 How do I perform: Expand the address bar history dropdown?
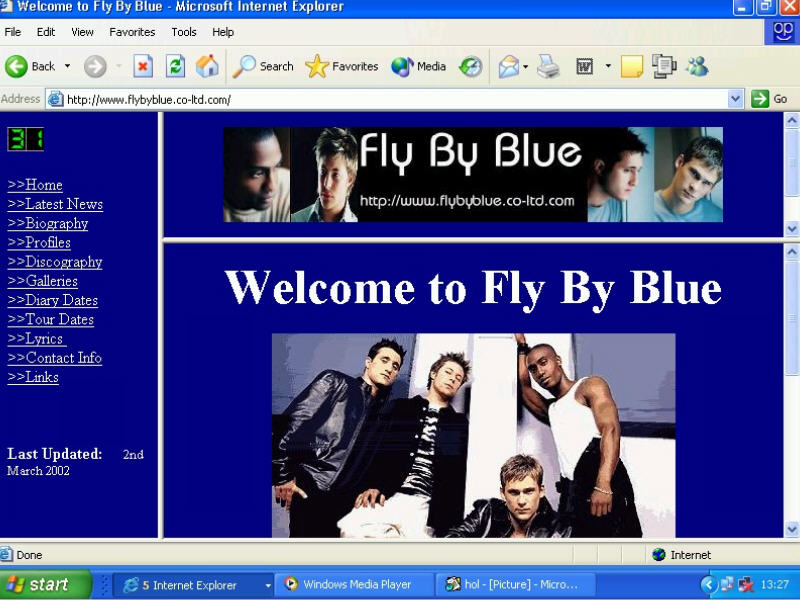click(x=735, y=99)
